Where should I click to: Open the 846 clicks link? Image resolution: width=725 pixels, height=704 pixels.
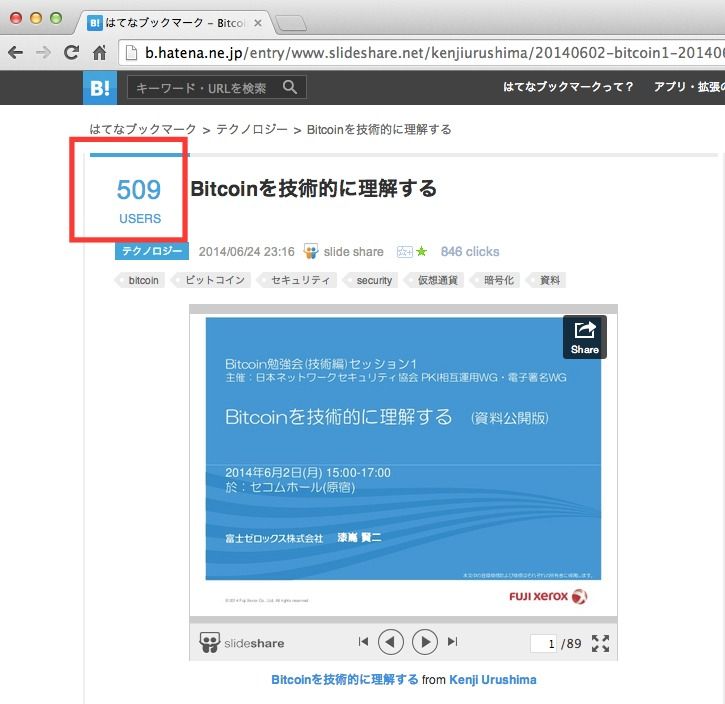[470, 251]
